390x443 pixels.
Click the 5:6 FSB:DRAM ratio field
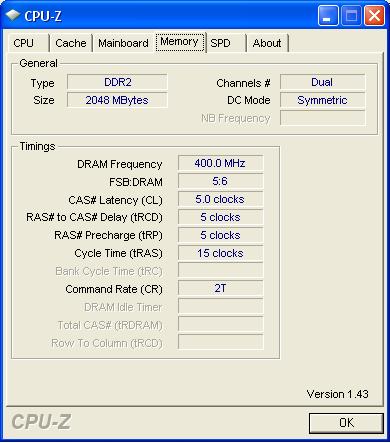coord(220,181)
